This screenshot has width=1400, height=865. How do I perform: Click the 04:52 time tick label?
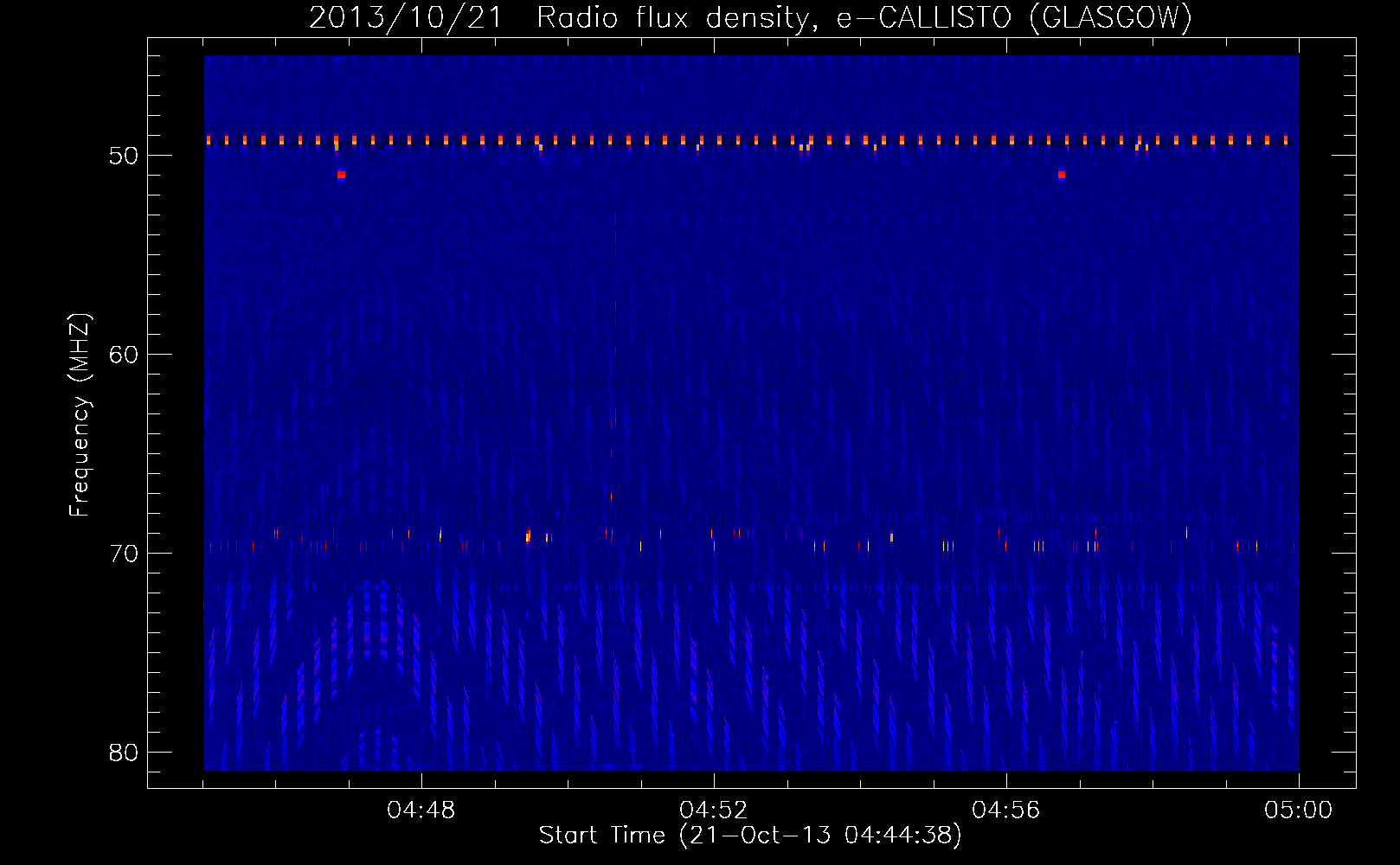[714, 811]
